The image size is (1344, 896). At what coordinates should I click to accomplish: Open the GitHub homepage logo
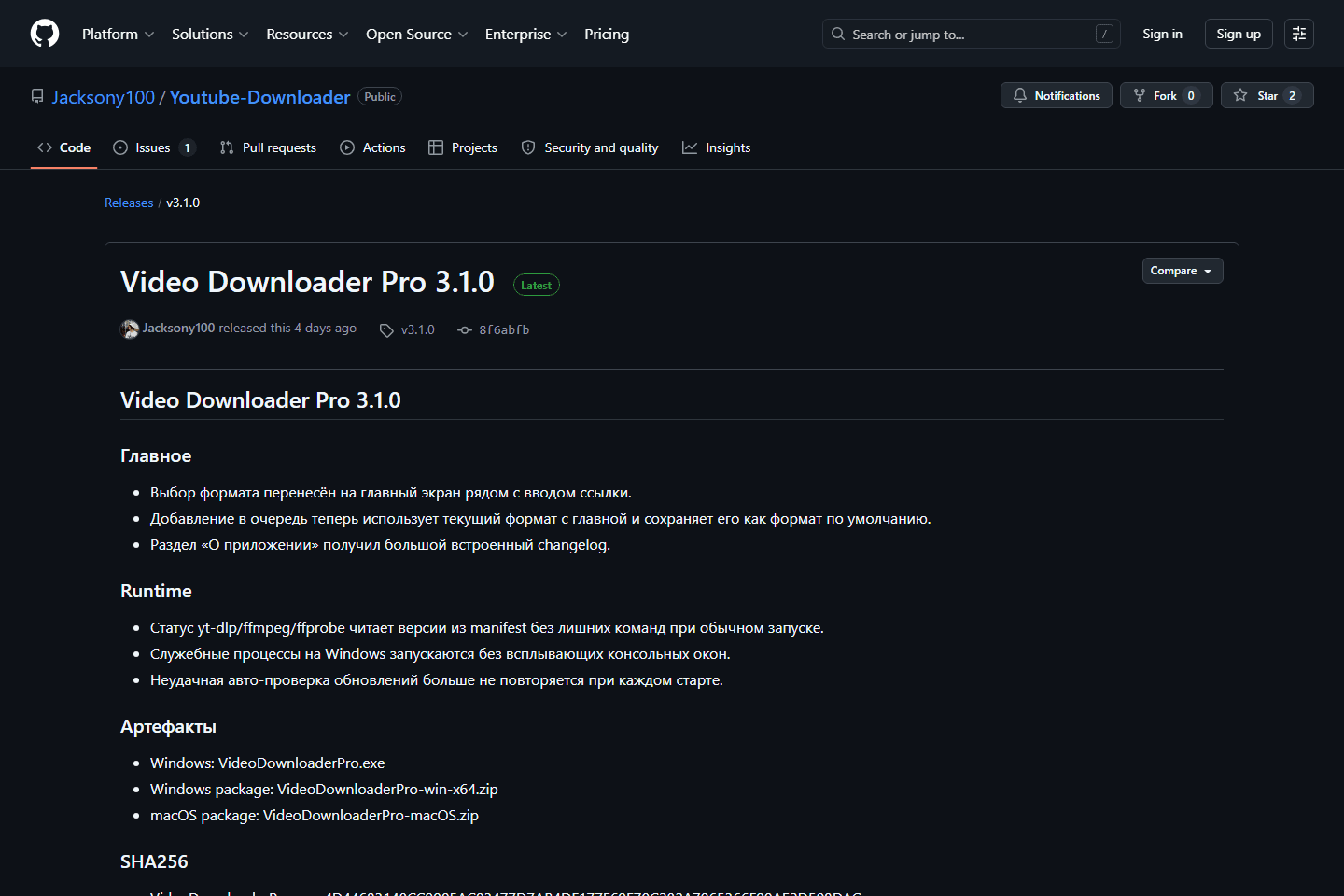click(x=45, y=34)
